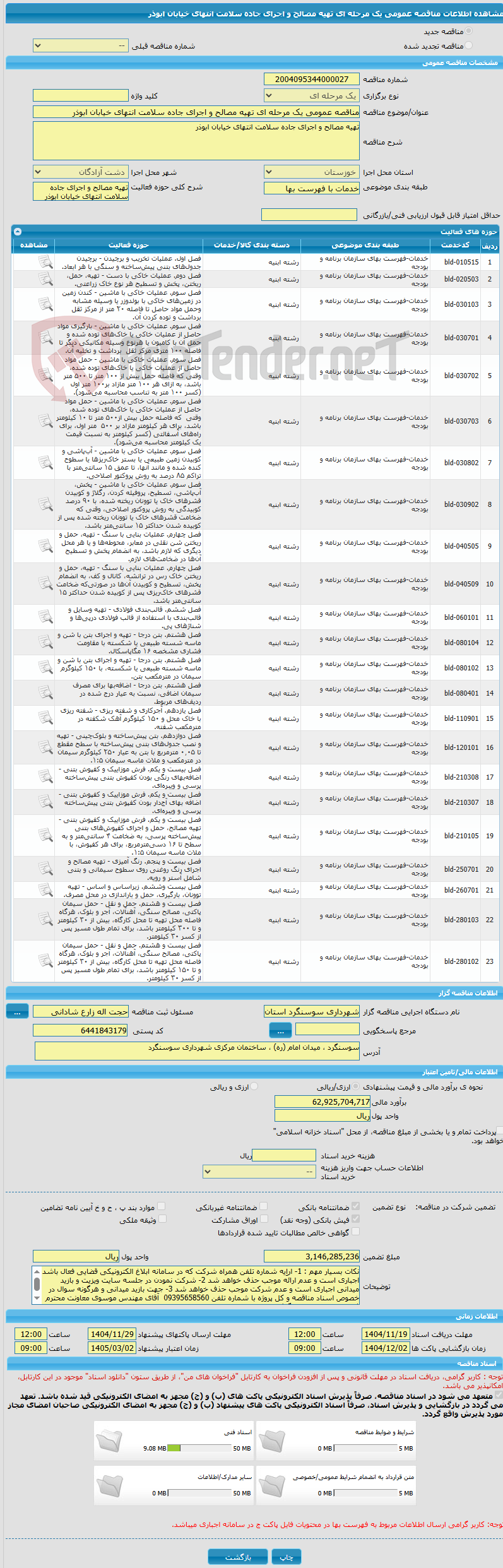Open the view icon for row bld-280102
This screenshot has width=503, height=1568.
45,961
